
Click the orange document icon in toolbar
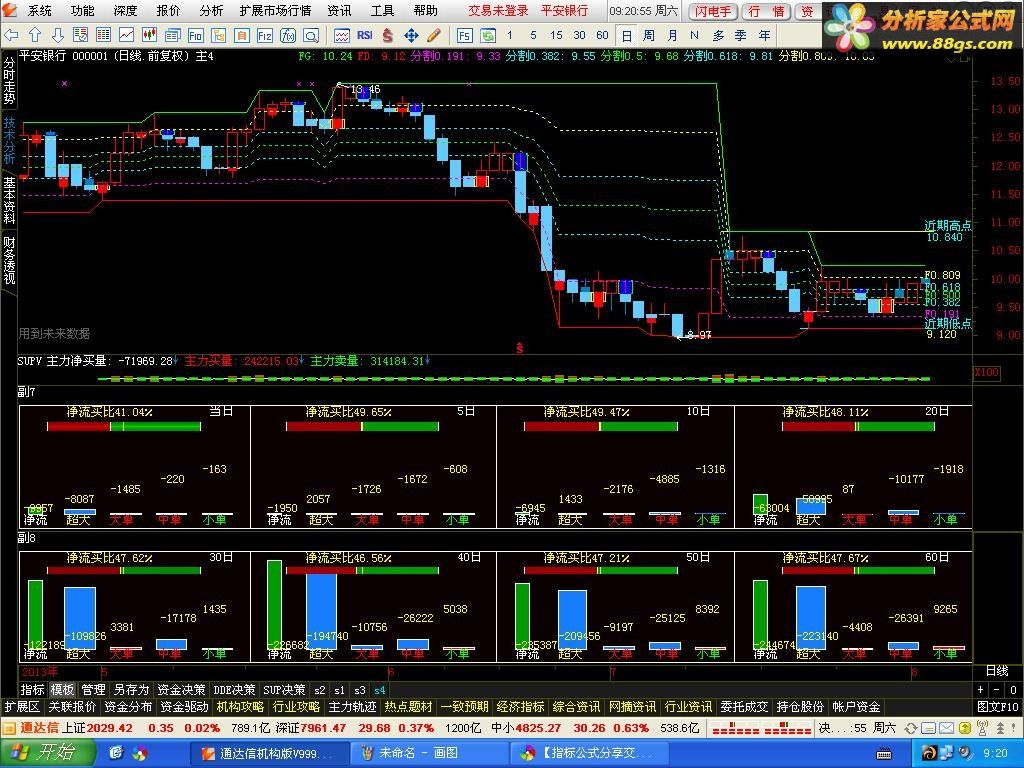242,35
